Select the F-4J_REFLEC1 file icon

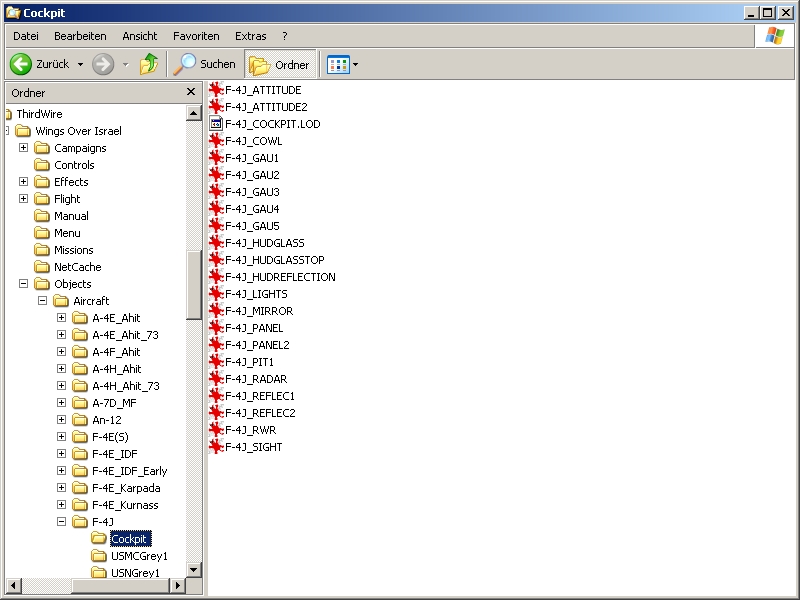pos(216,396)
